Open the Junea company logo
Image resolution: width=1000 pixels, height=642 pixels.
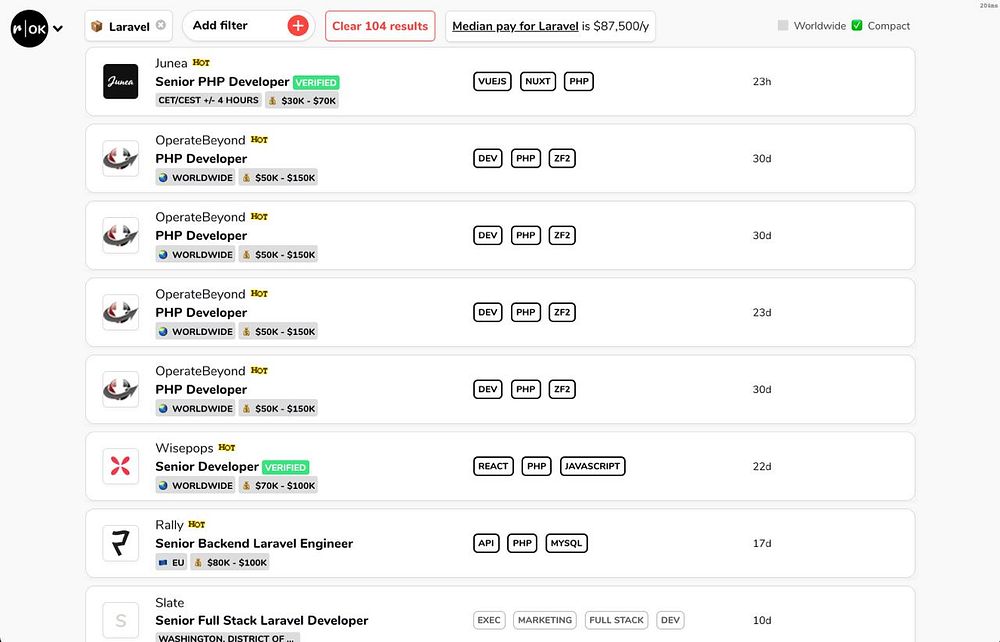click(x=121, y=81)
